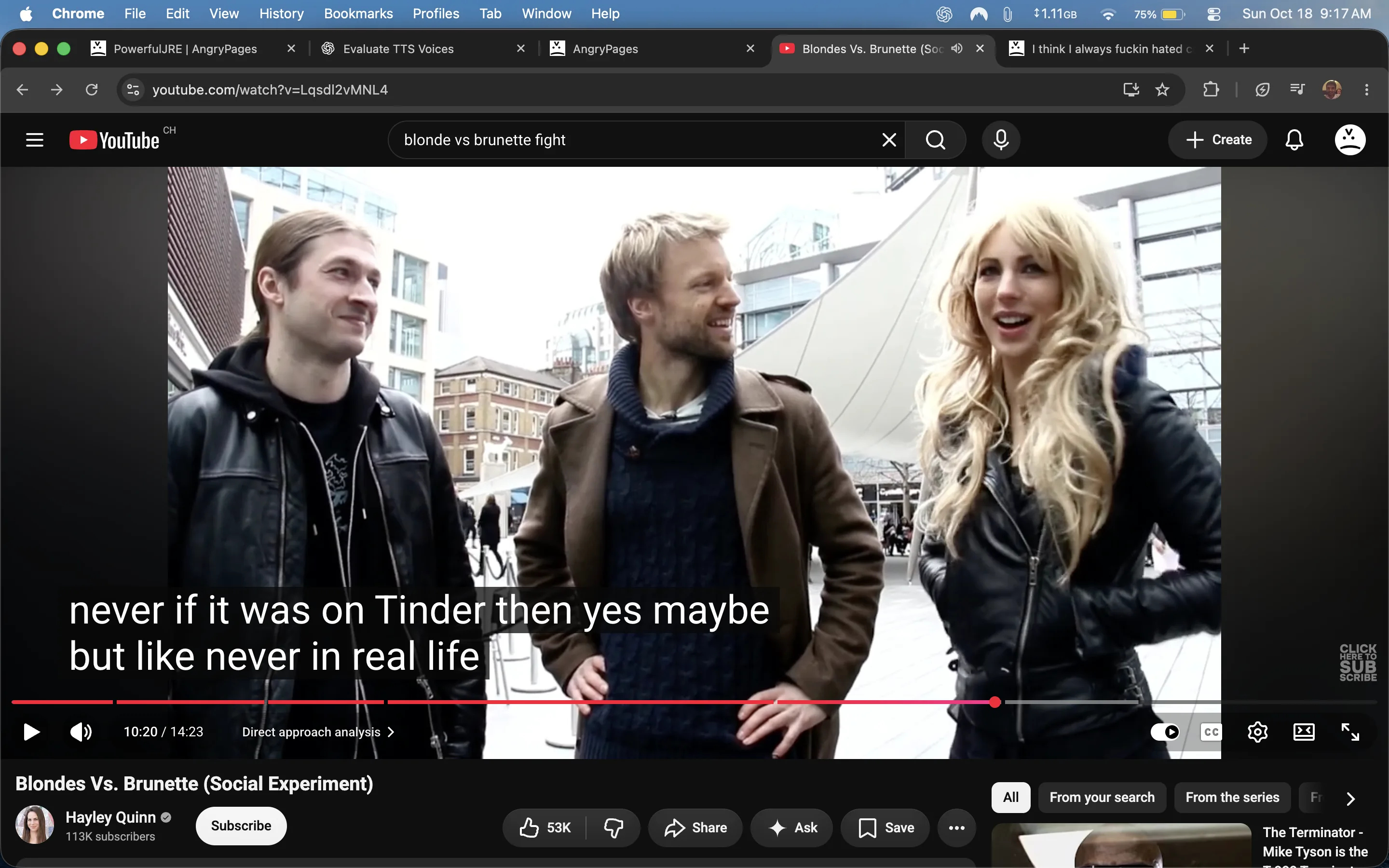Open the Chrome three-dot menu
Image resolution: width=1389 pixels, height=868 pixels.
1367,90
